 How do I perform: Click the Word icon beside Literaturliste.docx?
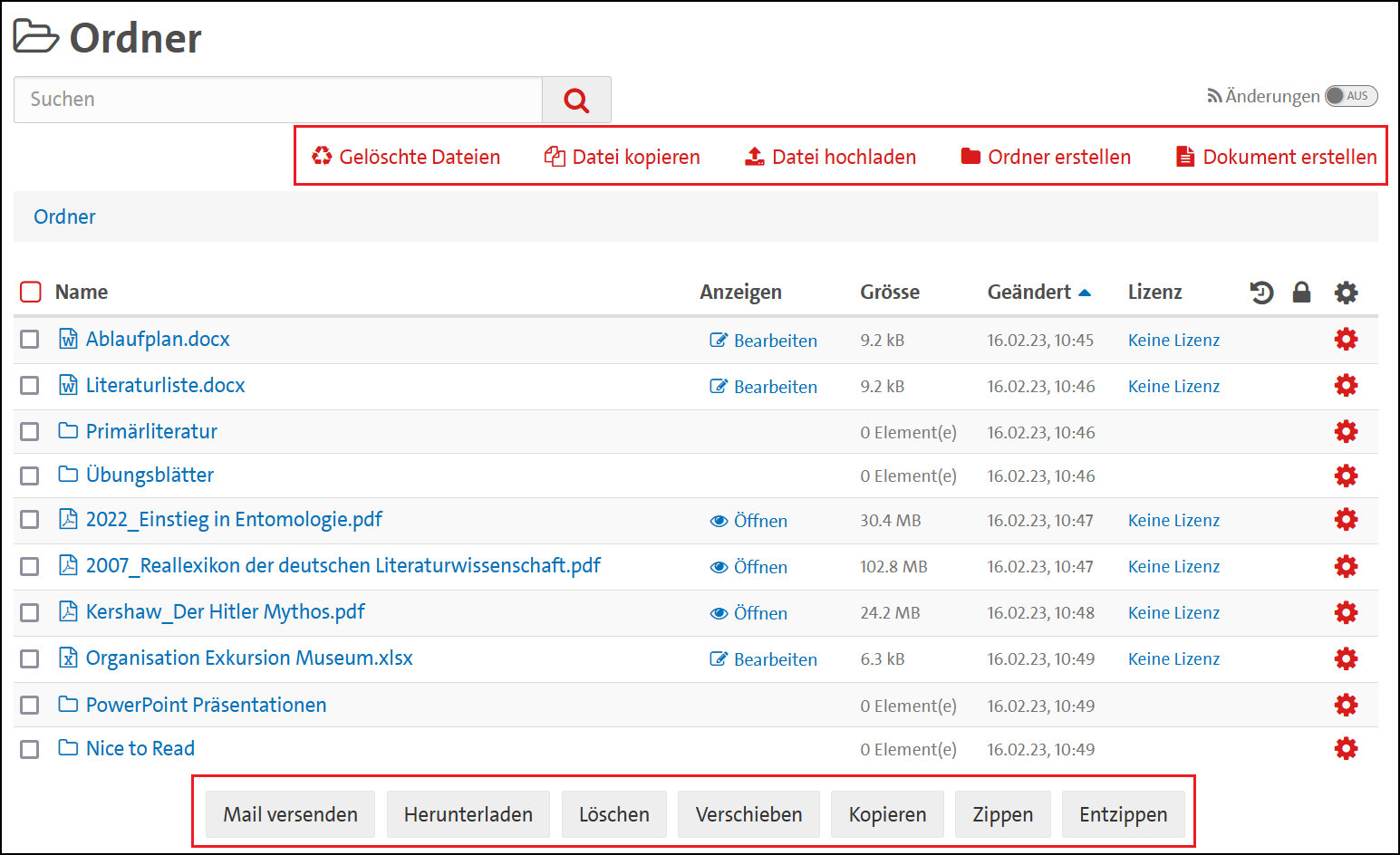coord(68,386)
